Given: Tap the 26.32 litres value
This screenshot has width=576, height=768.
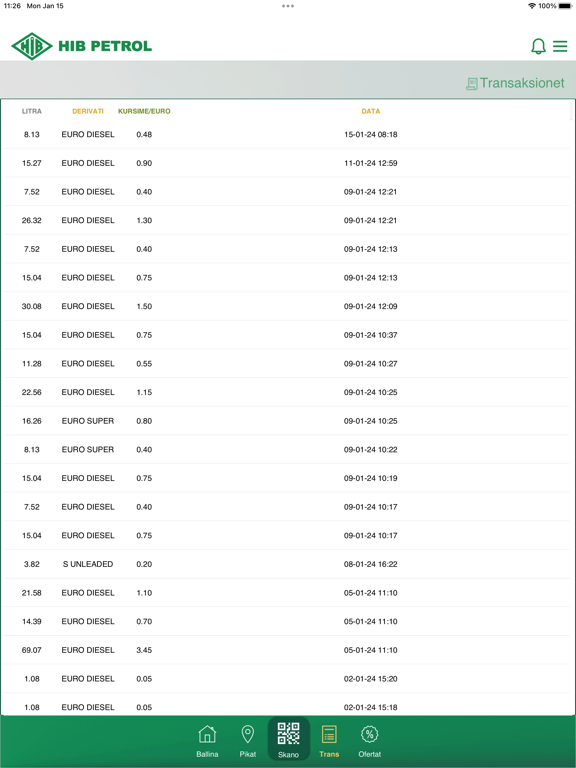Looking at the screenshot, I should (x=32, y=220).
